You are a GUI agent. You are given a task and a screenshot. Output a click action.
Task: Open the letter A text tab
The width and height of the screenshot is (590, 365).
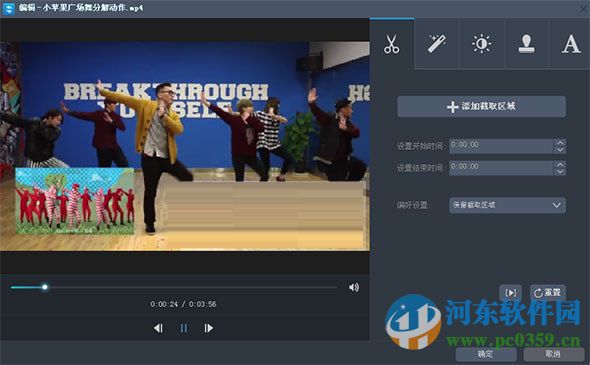click(x=570, y=44)
